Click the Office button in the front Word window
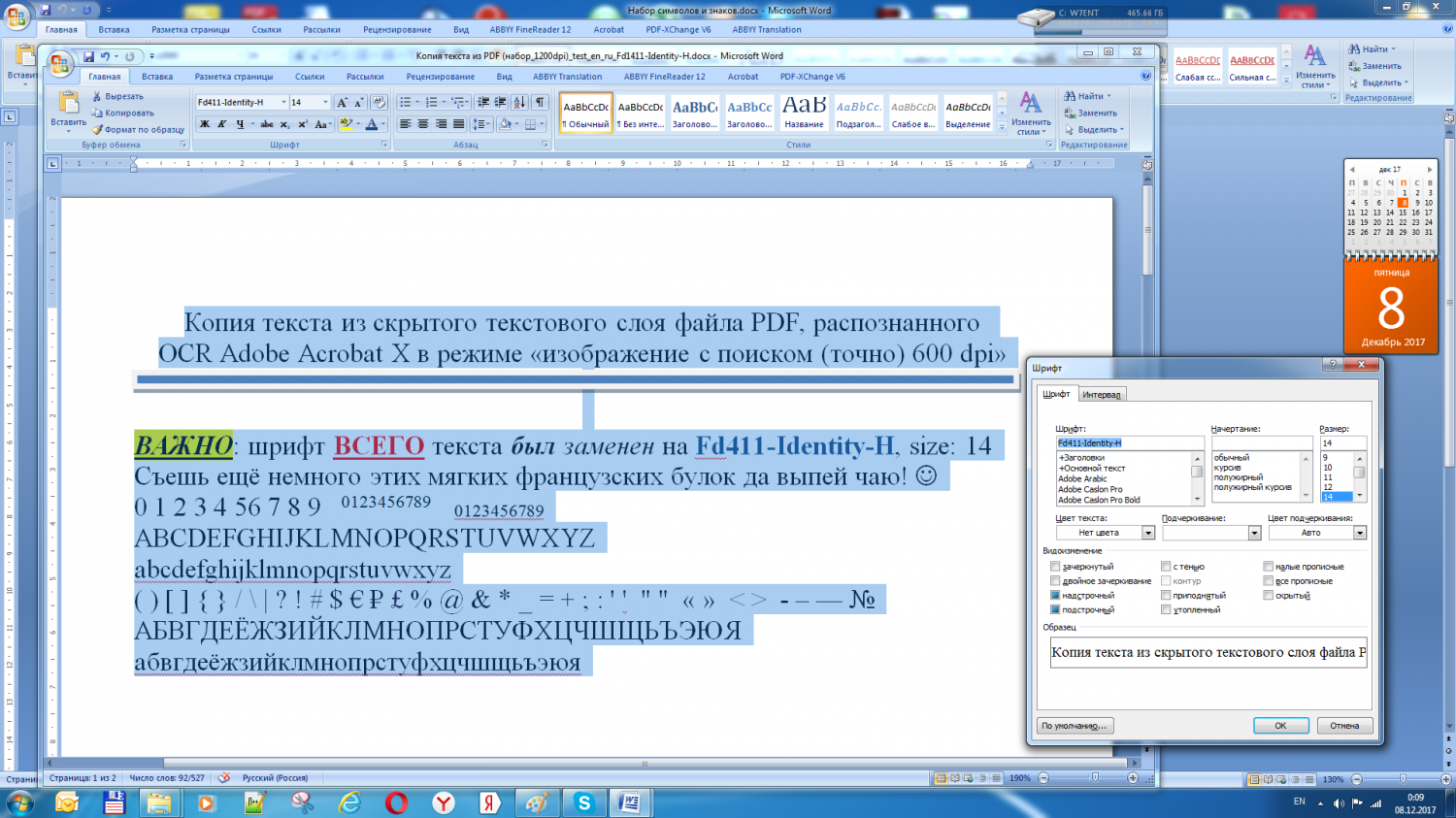This screenshot has width=1456, height=818. [x=61, y=64]
